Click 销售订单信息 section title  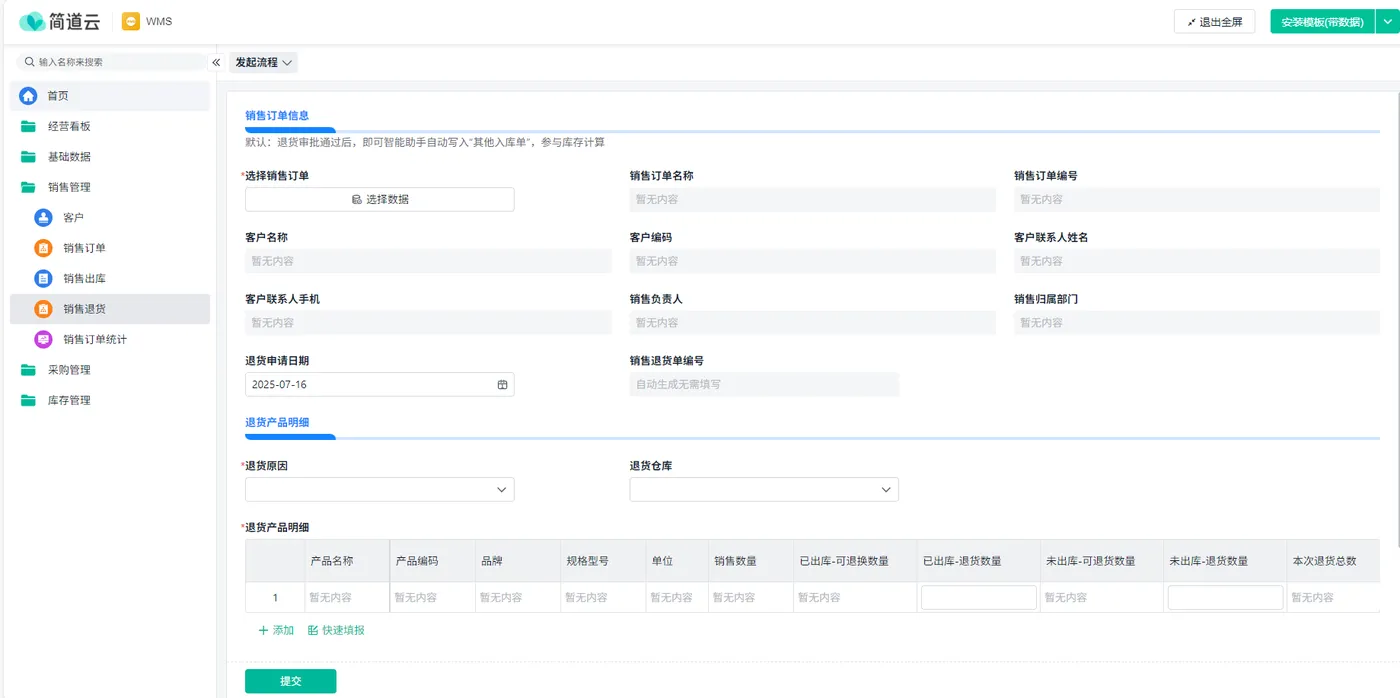coord(277,116)
